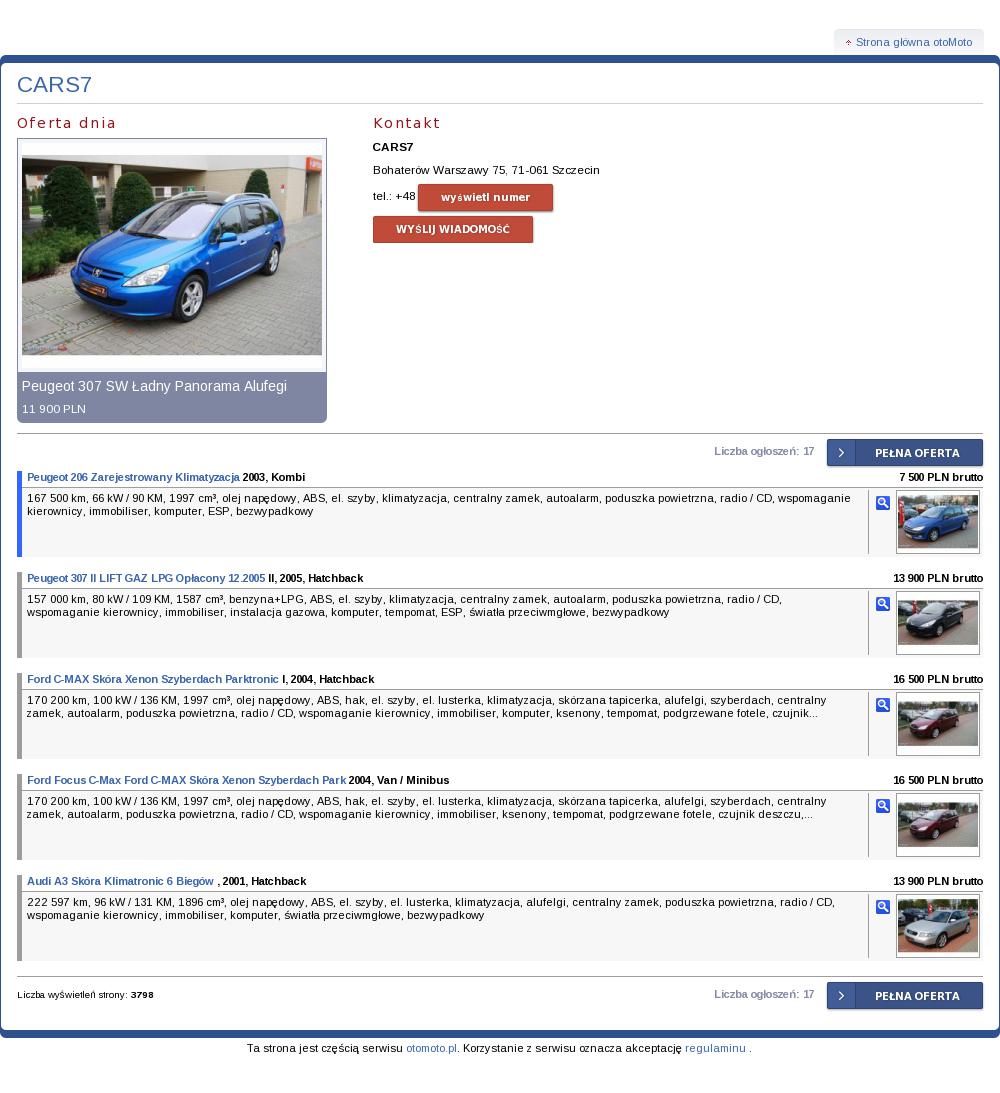Click the CARS7 page heading

54,84
